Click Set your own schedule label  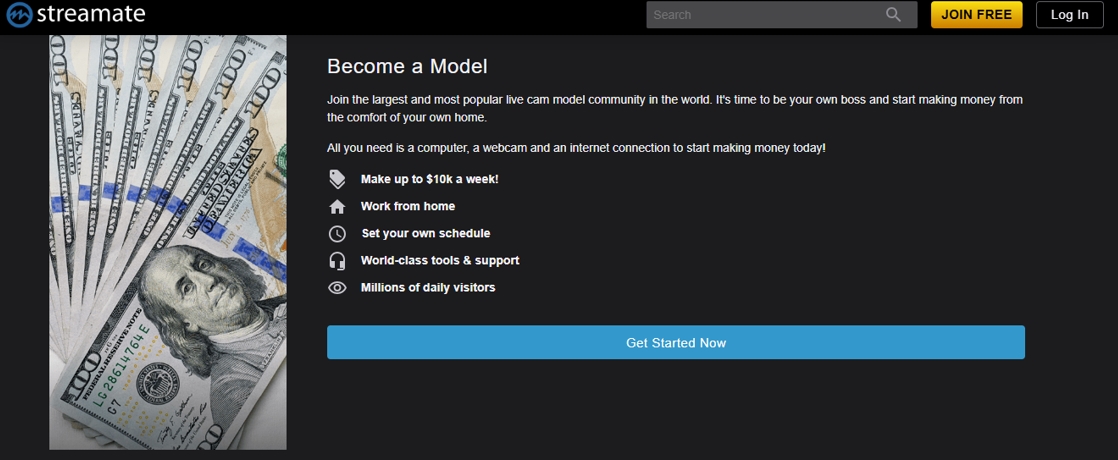pyautogui.click(x=426, y=233)
